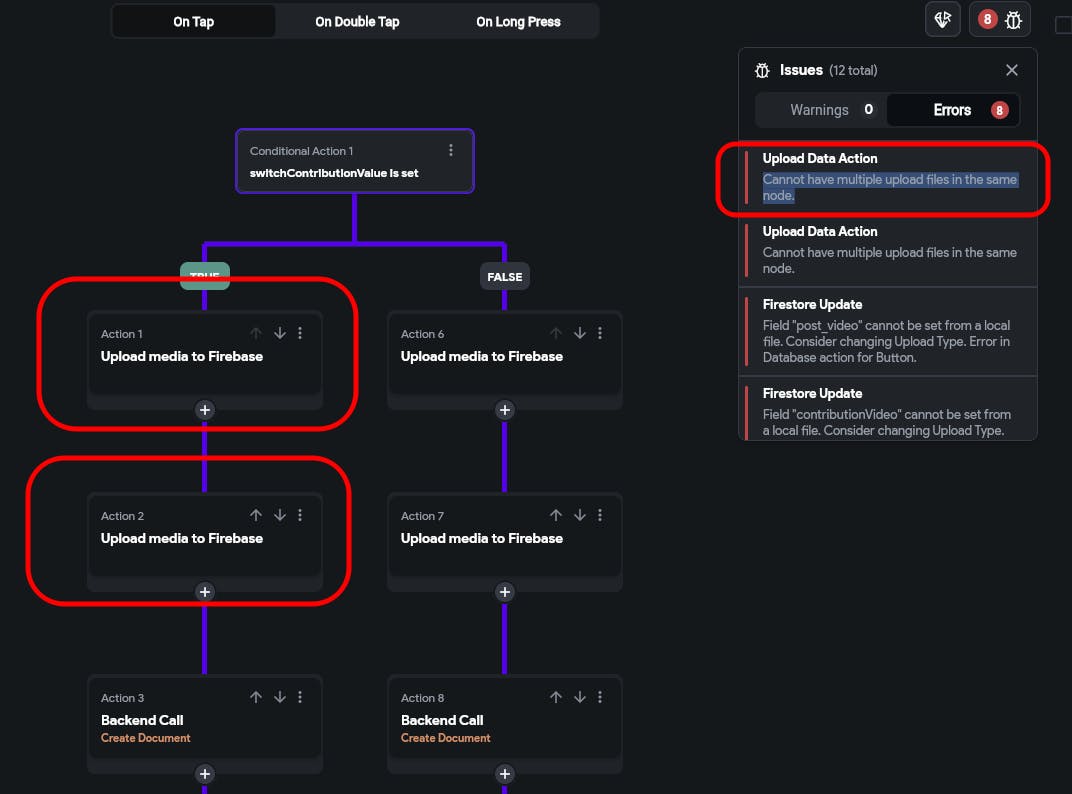
Task: Add action below Action 1 plus button
Action: 205,410
